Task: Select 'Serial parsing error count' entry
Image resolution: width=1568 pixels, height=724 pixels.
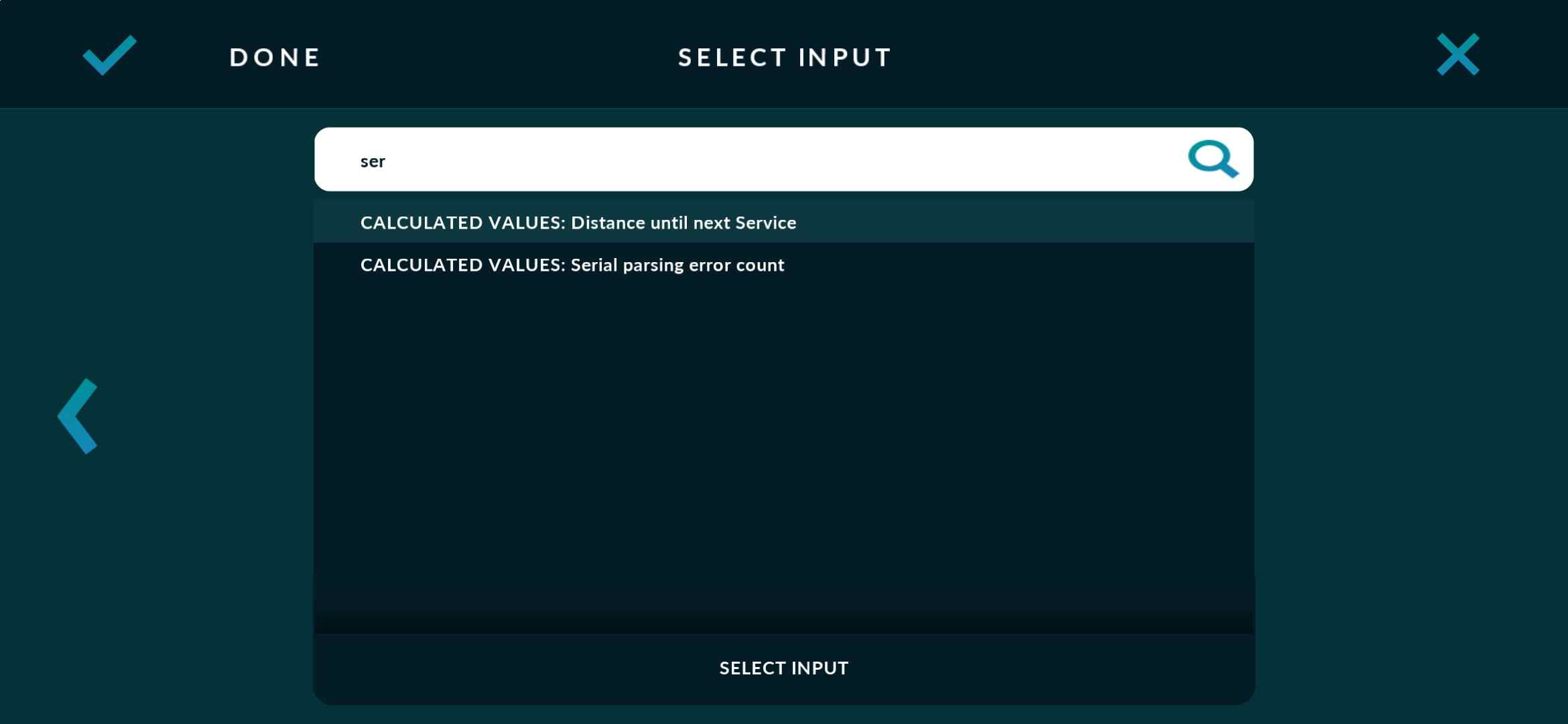Action: coord(783,265)
